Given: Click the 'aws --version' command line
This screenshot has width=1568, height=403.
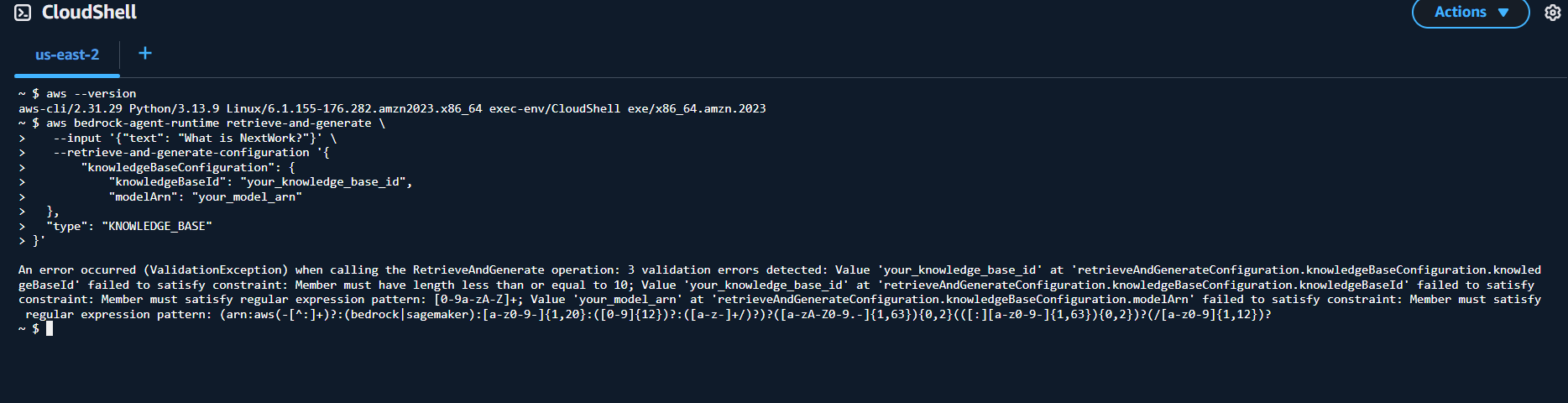Looking at the screenshot, I should [x=91, y=94].
